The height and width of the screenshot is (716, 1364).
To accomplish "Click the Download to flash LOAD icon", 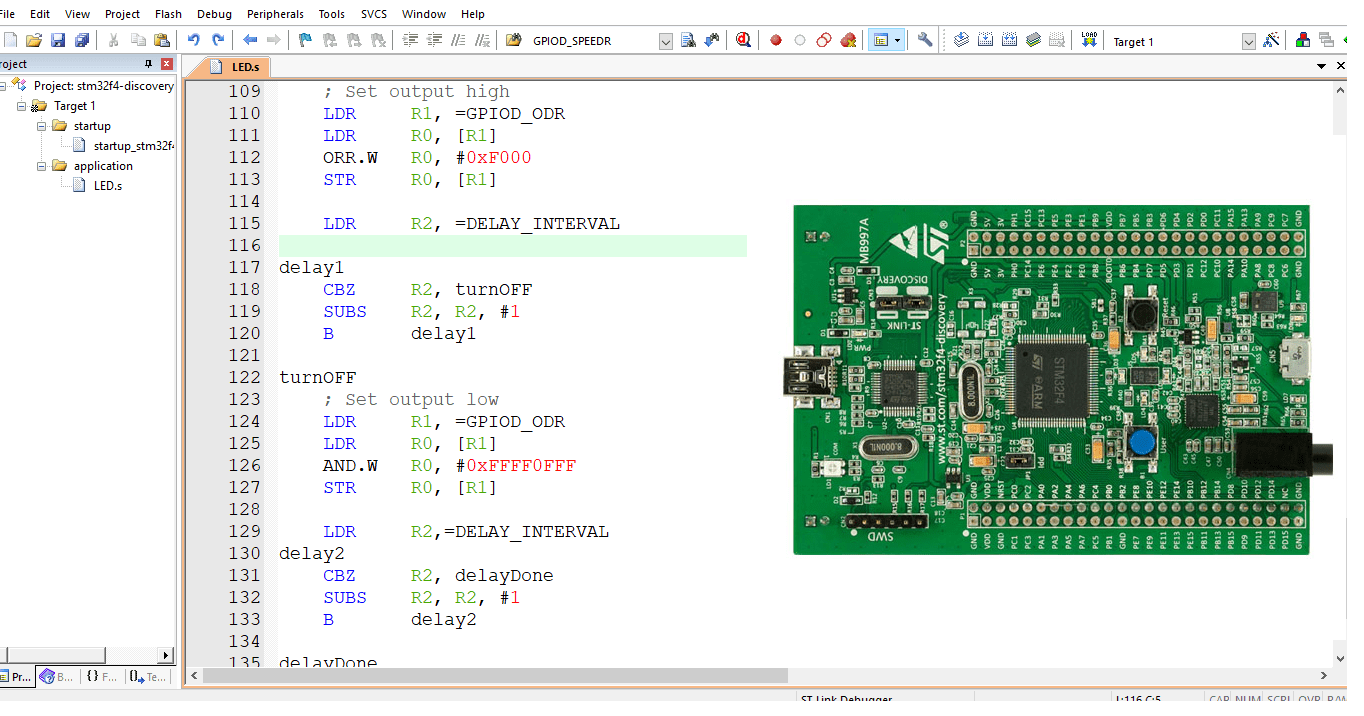I will 1089,41.
